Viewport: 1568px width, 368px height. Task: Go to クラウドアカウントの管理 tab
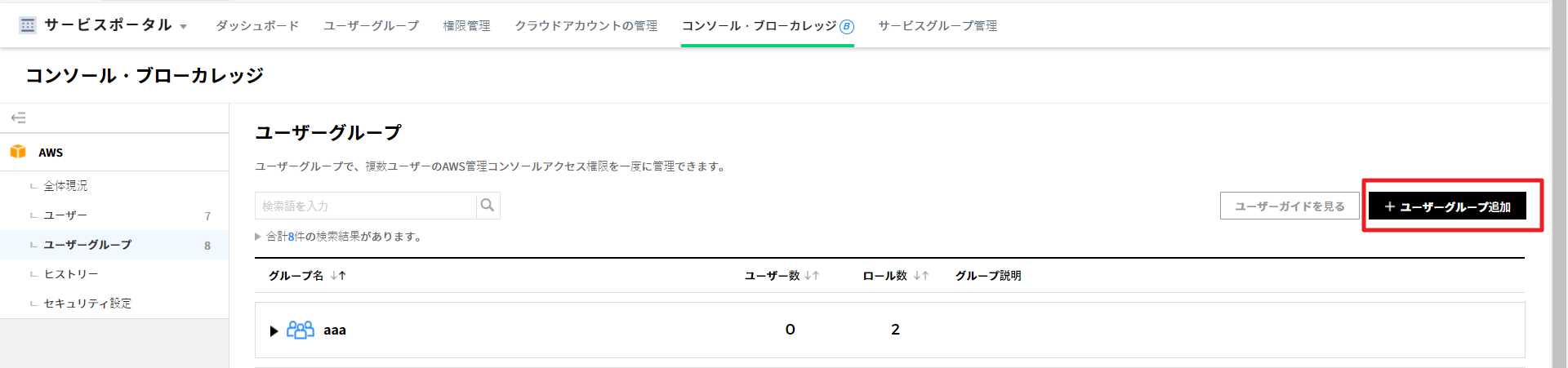point(586,26)
